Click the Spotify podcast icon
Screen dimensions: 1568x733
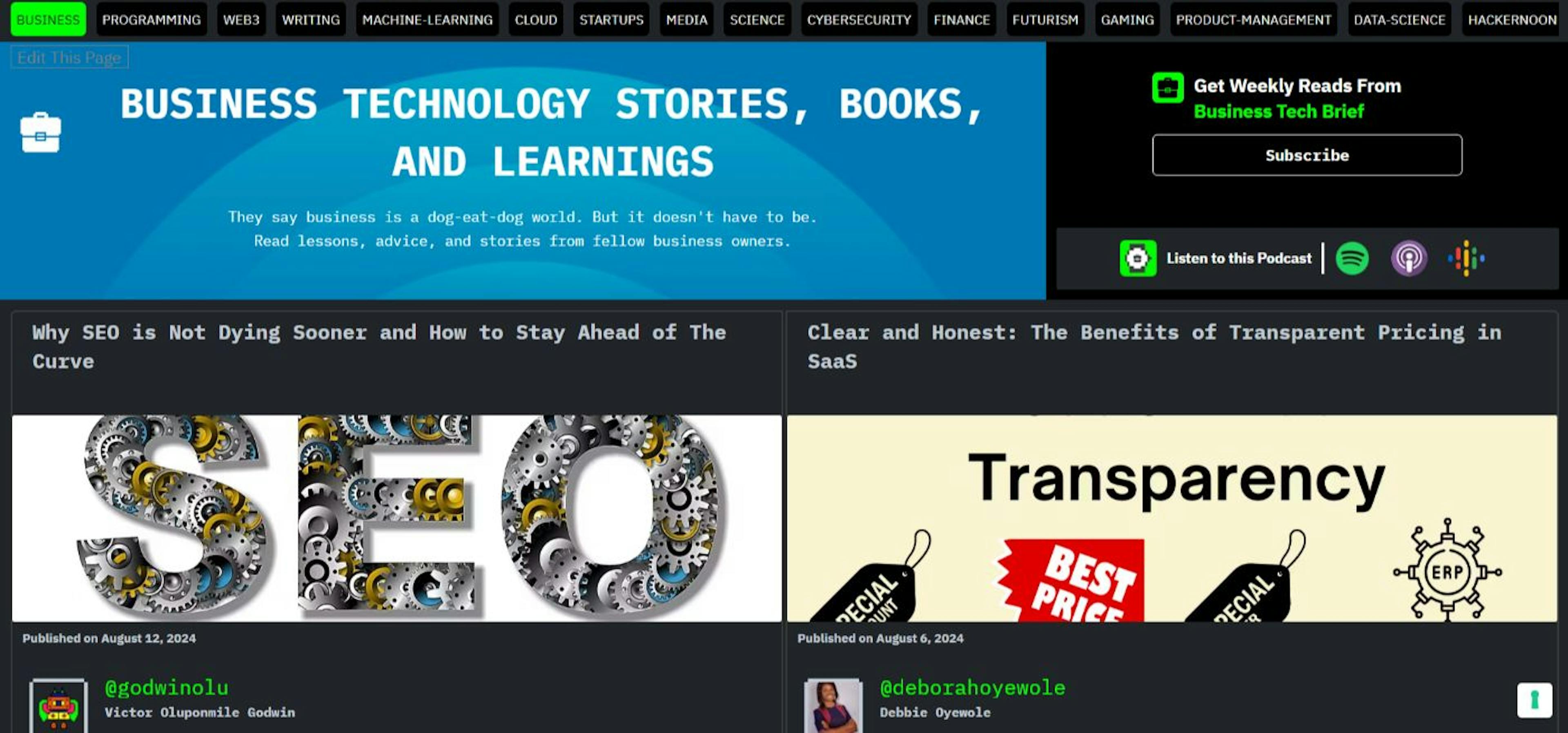(1353, 258)
